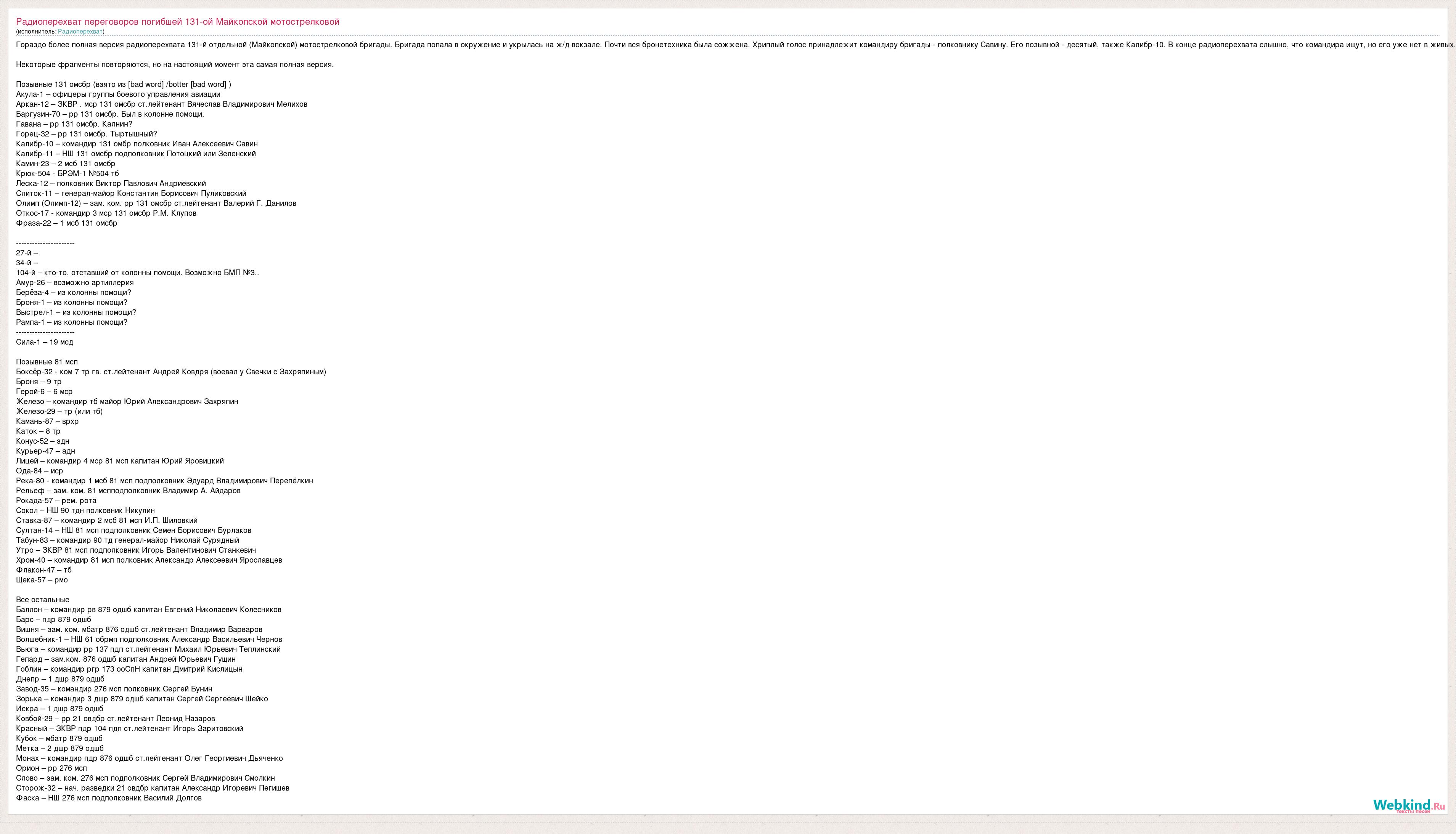Click the Железо командир тб Захряпин line

(127, 401)
